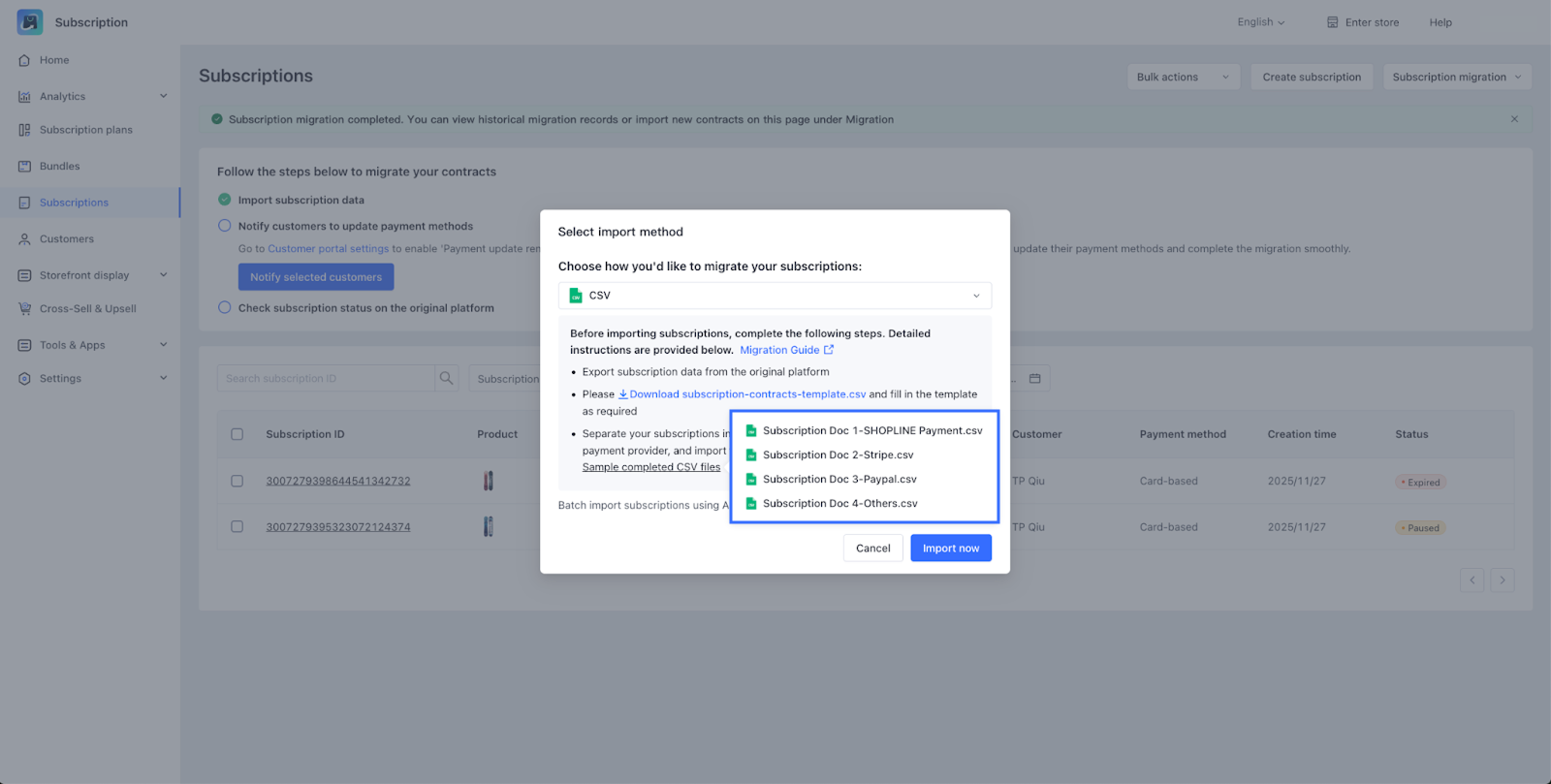Click the Home sidebar icon
Screen dimensions: 1551x784
coord(24,60)
